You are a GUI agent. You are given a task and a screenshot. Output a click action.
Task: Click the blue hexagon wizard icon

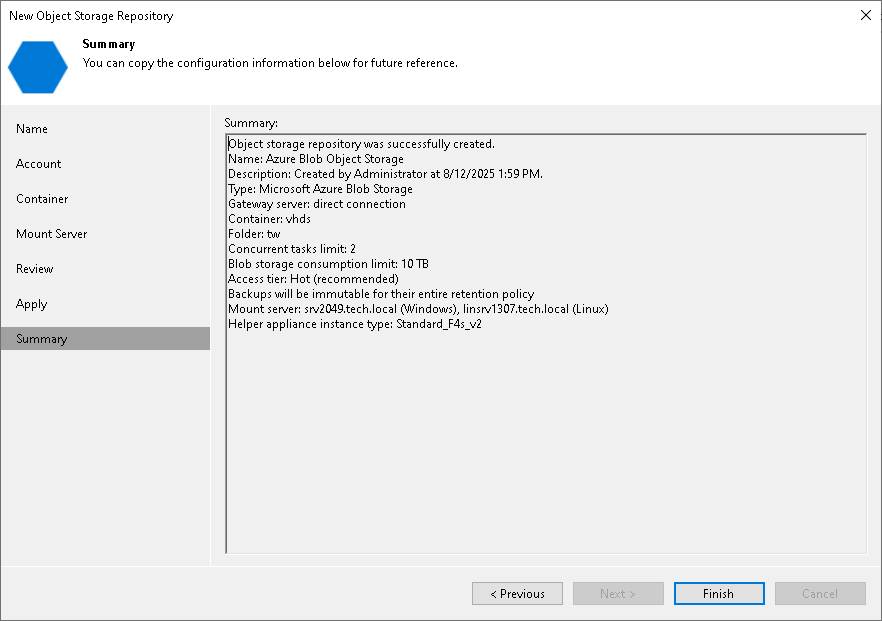click(x=38, y=67)
